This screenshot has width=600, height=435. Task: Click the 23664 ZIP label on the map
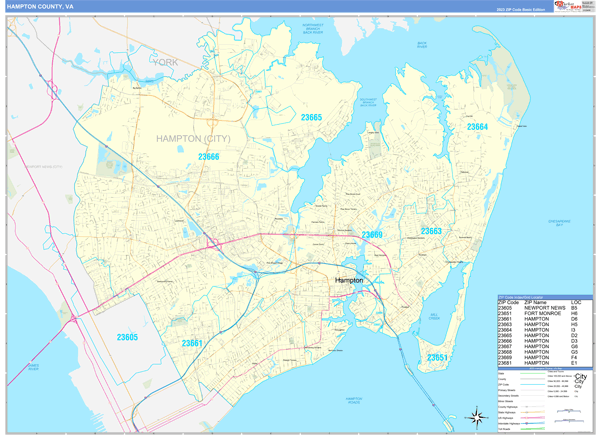coord(477,127)
